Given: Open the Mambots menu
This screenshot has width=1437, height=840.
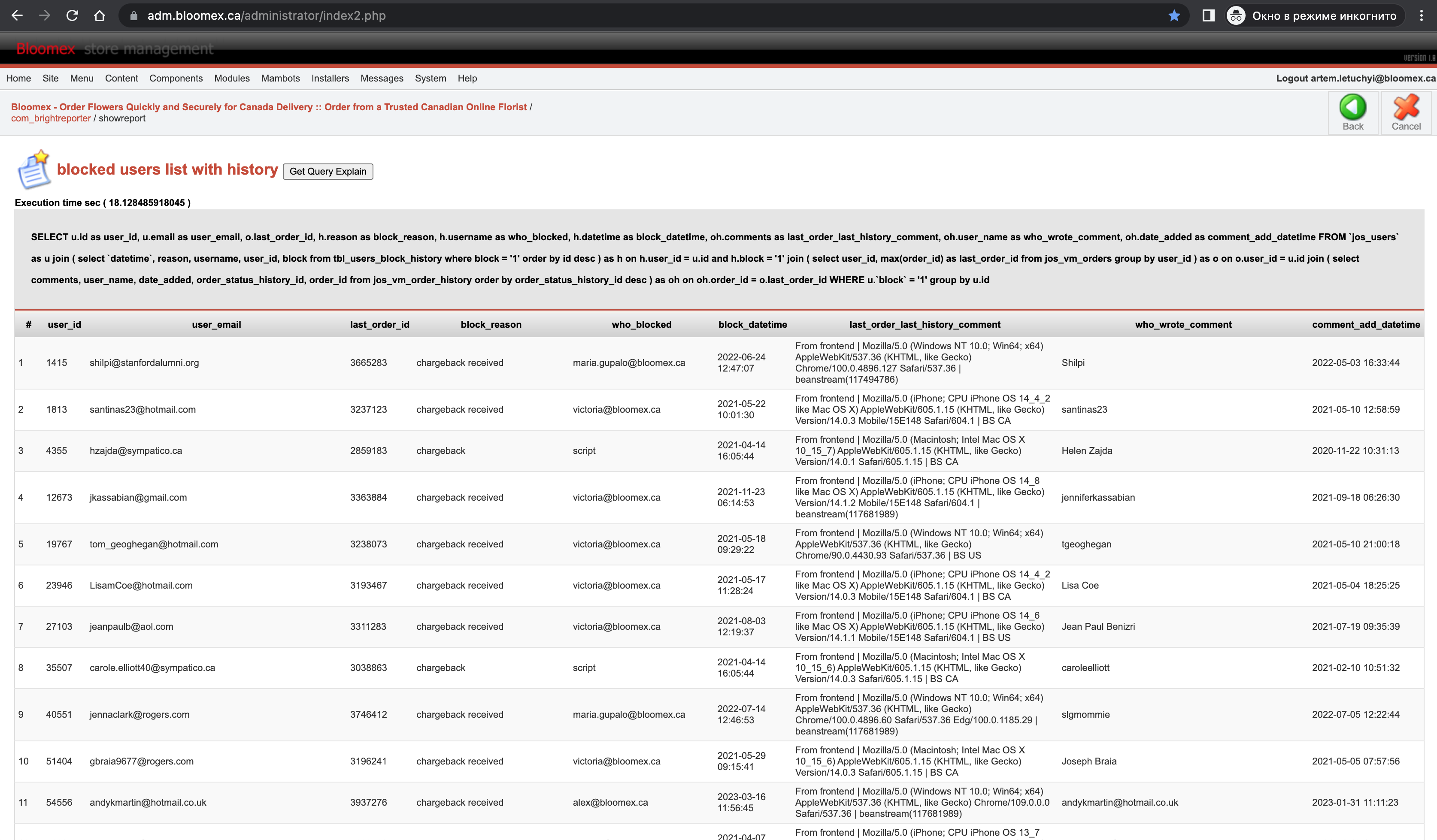Looking at the screenshot, I should 280,78.
